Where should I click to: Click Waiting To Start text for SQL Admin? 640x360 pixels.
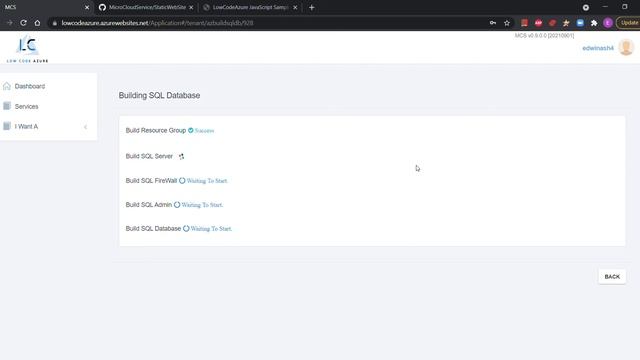(x=202, y=205)
